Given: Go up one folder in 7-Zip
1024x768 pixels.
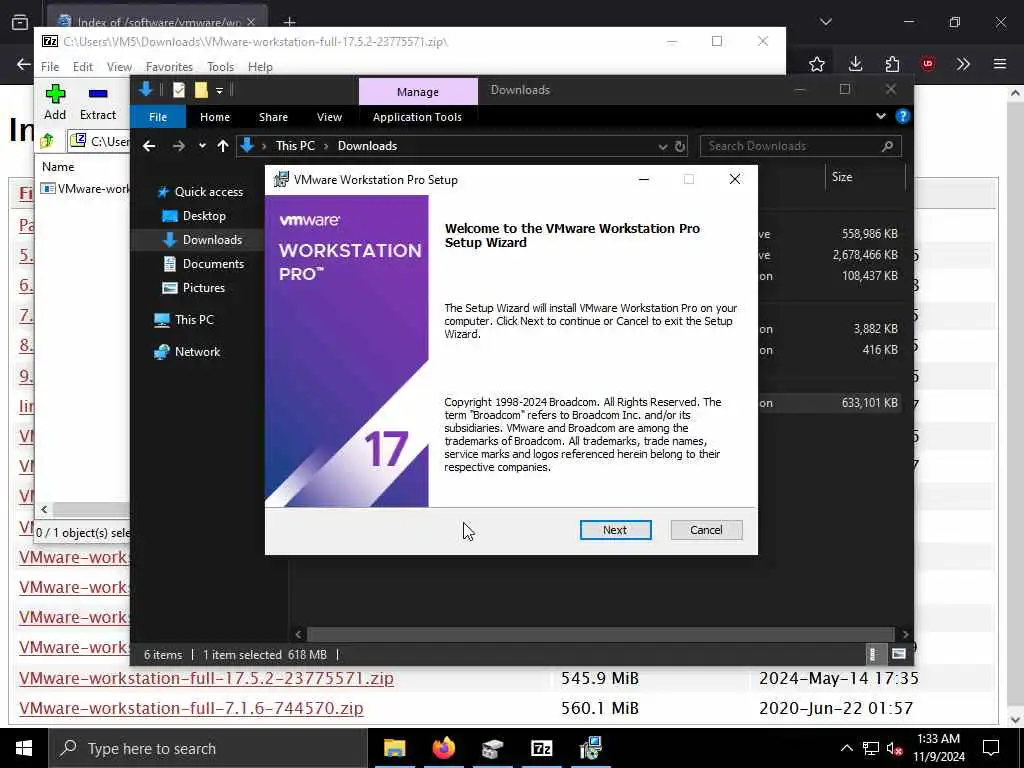Looking at the screenshot, I should [47, 140].
